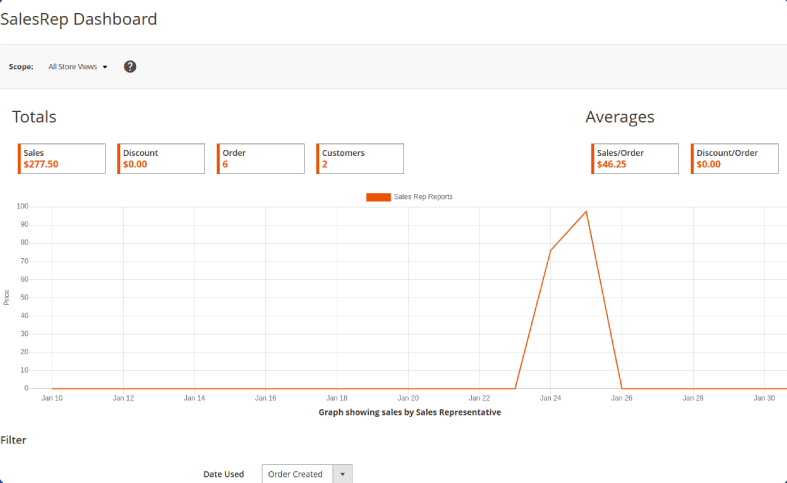Click the Jan 10 axis label
Image resolution: width=787 pixels, height=483 pixels.
tap(52, 398)
